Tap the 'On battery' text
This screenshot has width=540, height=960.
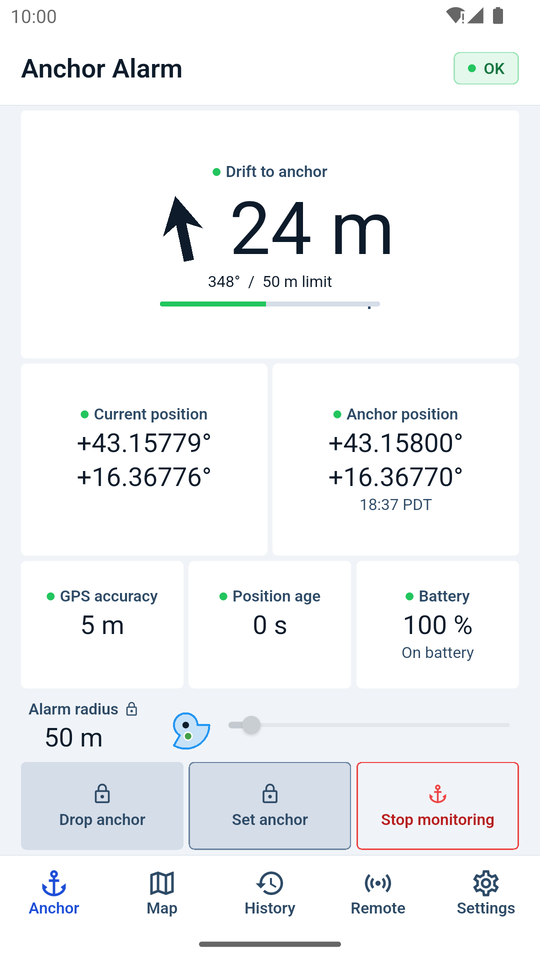click(x=438, y=653)
